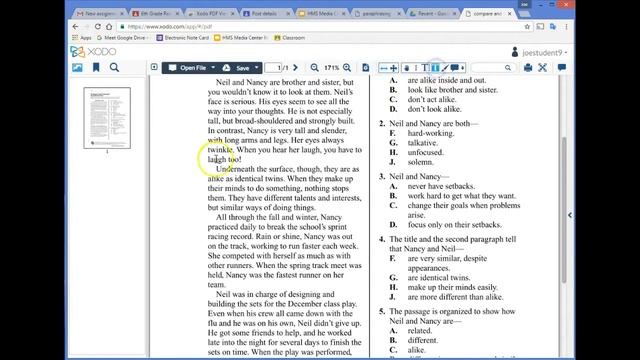Select the fit-width icon
Image resolution: width=640 pixels, height=360 pixels.
point(383,68)
